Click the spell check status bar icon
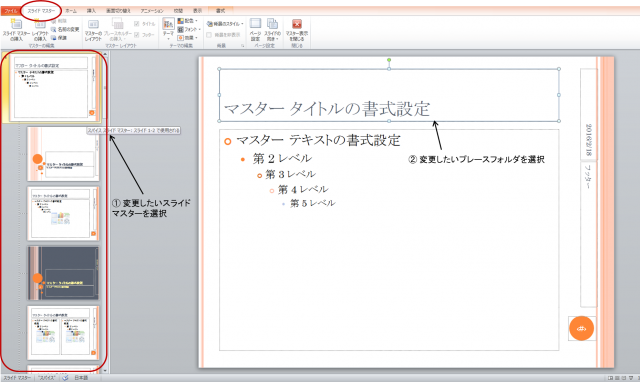This screenshot has width=640, height=382. tap(65, 378)
